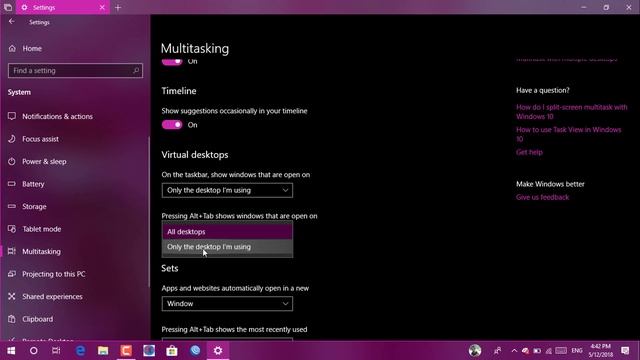
Task: Select the Settings tab in title bar
Action: [62, 7]
